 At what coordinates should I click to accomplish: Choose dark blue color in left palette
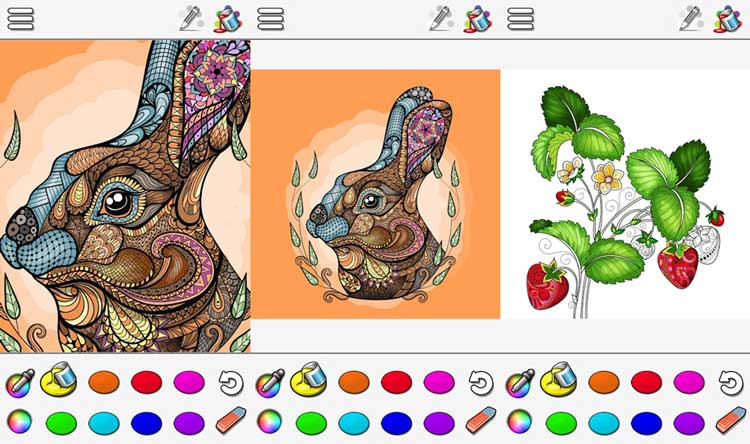click(x=146, y=423)
